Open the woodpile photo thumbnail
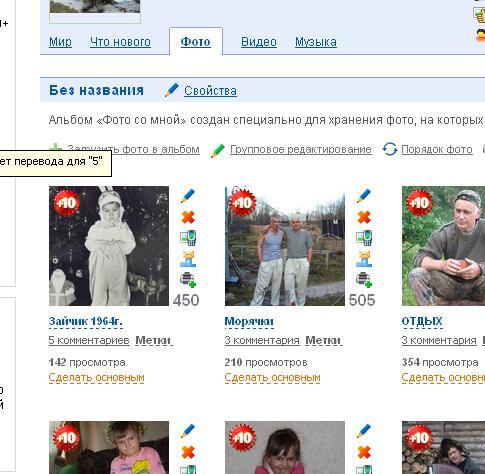Screen dimensions: 485x474 443,448
